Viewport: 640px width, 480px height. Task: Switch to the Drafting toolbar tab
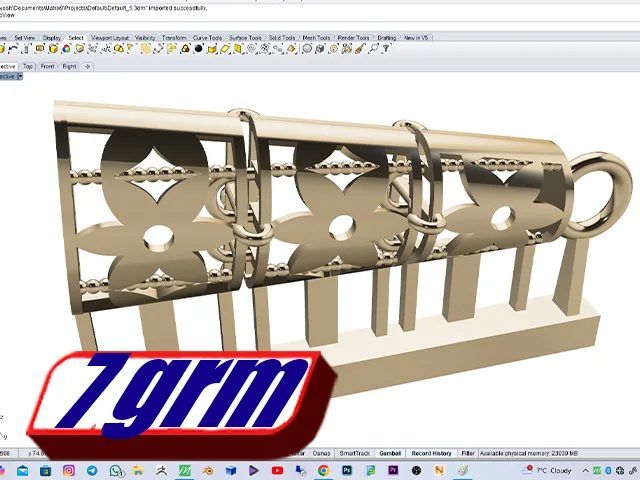coord(387,38)
